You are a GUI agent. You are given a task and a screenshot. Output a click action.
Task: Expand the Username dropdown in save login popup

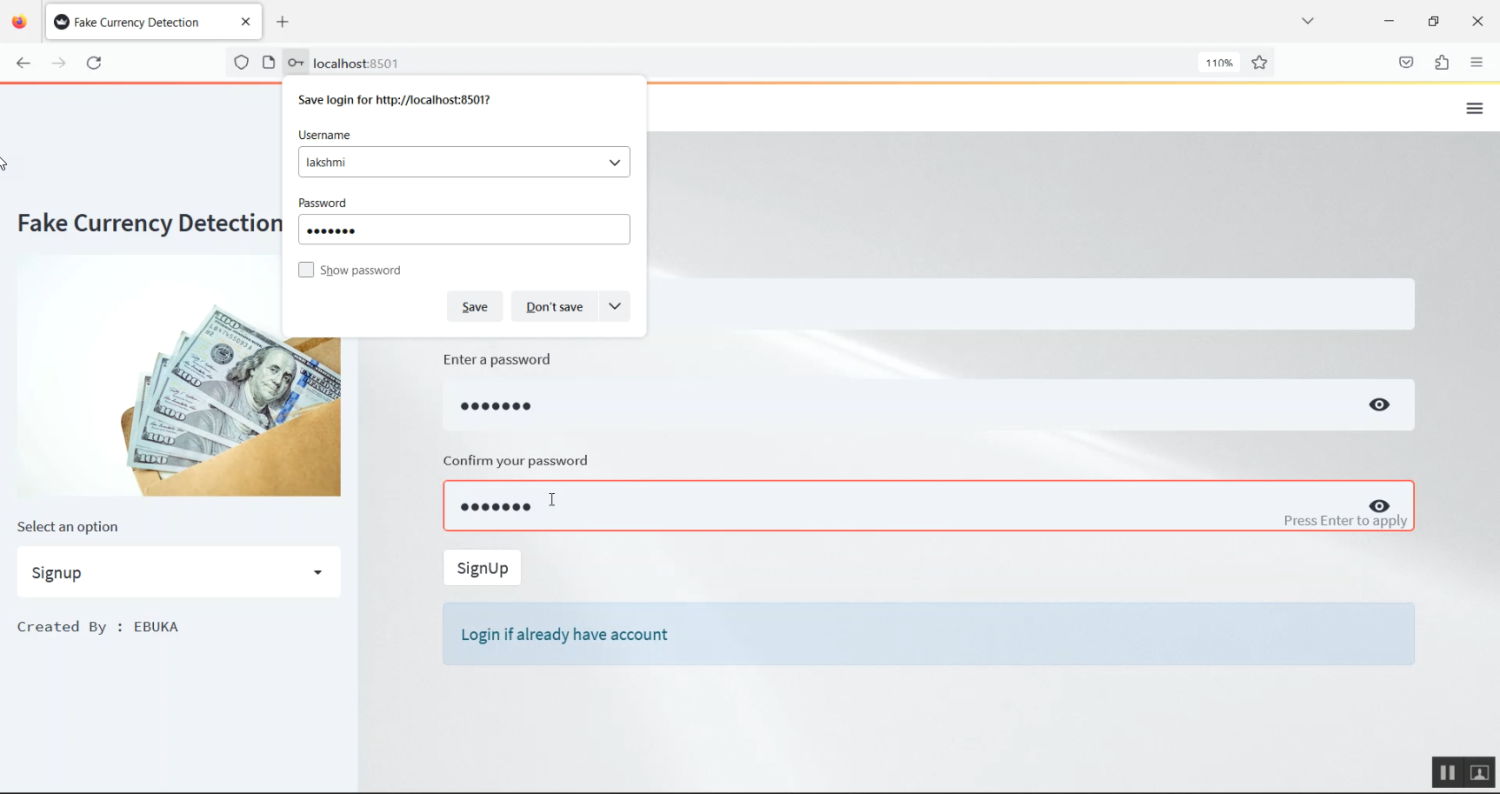click(x=614, y=162)
